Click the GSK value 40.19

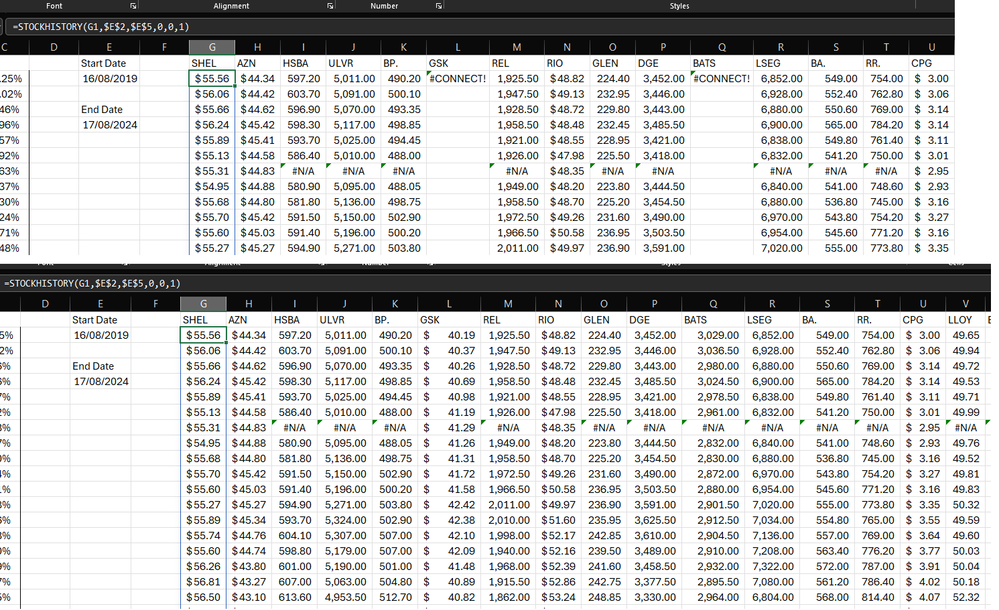pos(449,335)
